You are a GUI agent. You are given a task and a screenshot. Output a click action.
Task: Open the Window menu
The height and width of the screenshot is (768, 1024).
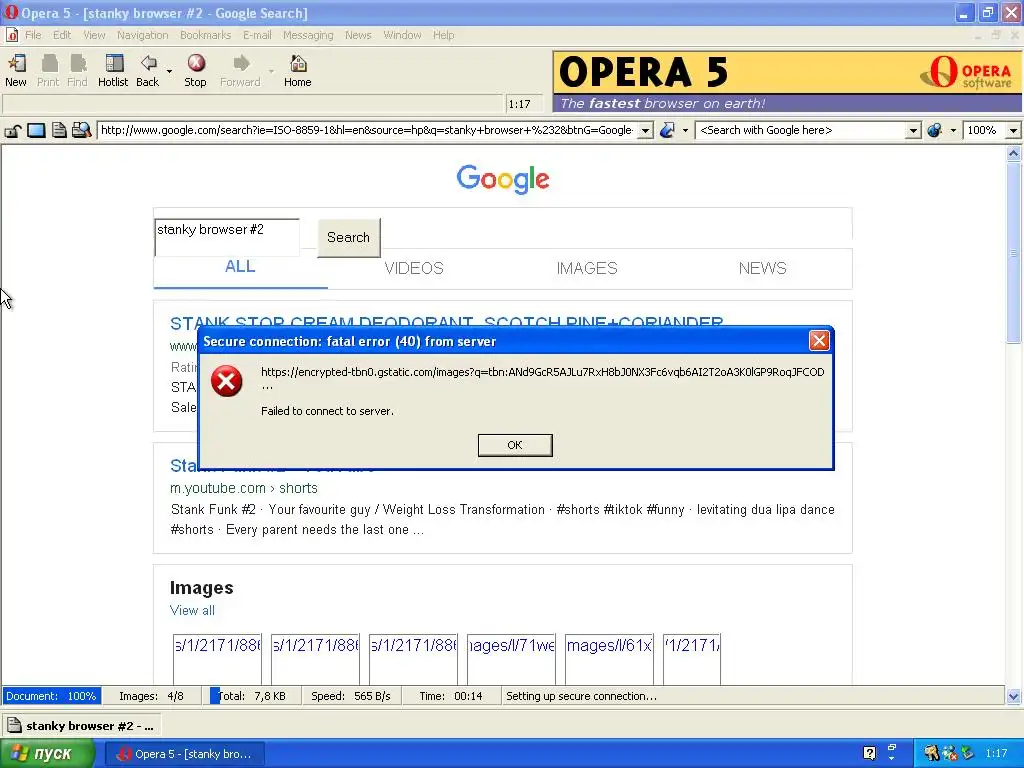(x=402, y=35)
